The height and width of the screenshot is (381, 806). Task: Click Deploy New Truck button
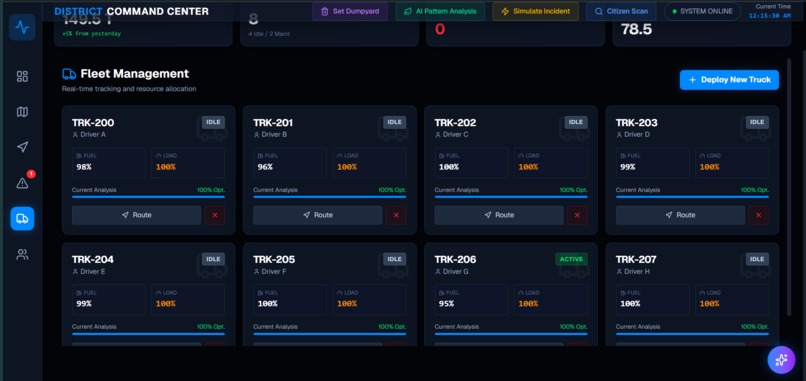coord(729,80)
